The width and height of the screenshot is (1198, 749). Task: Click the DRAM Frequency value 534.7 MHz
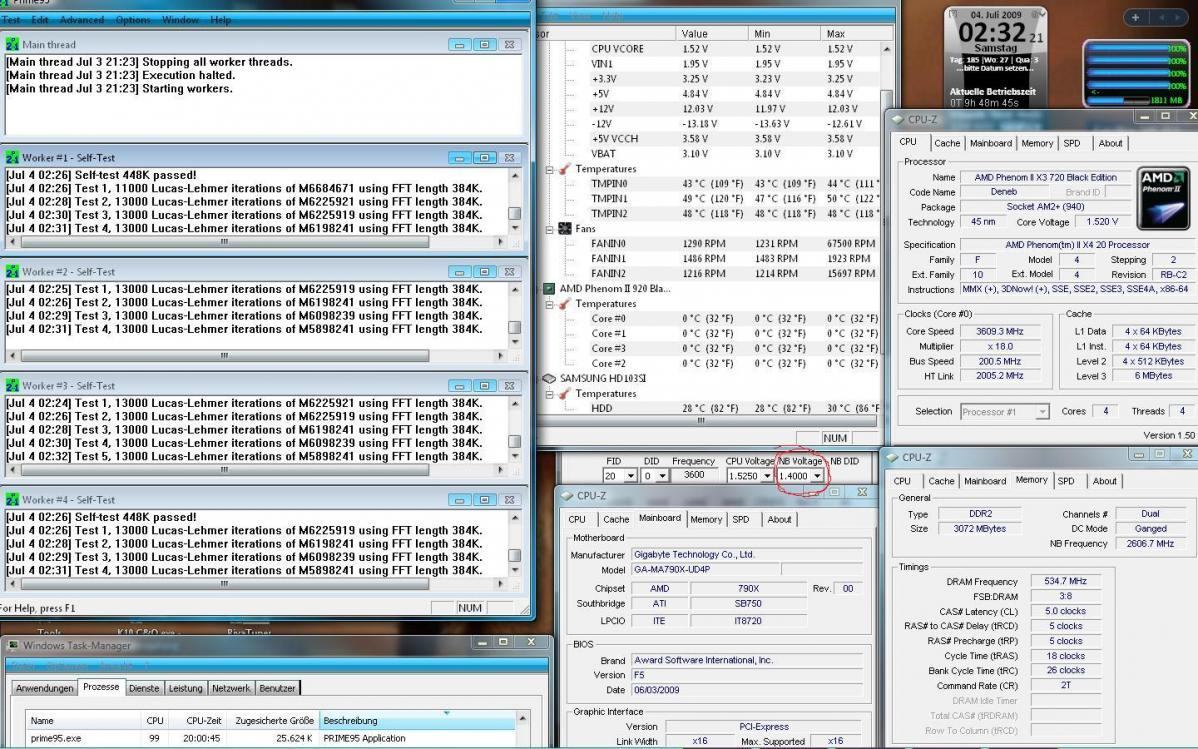point(1066,581)
